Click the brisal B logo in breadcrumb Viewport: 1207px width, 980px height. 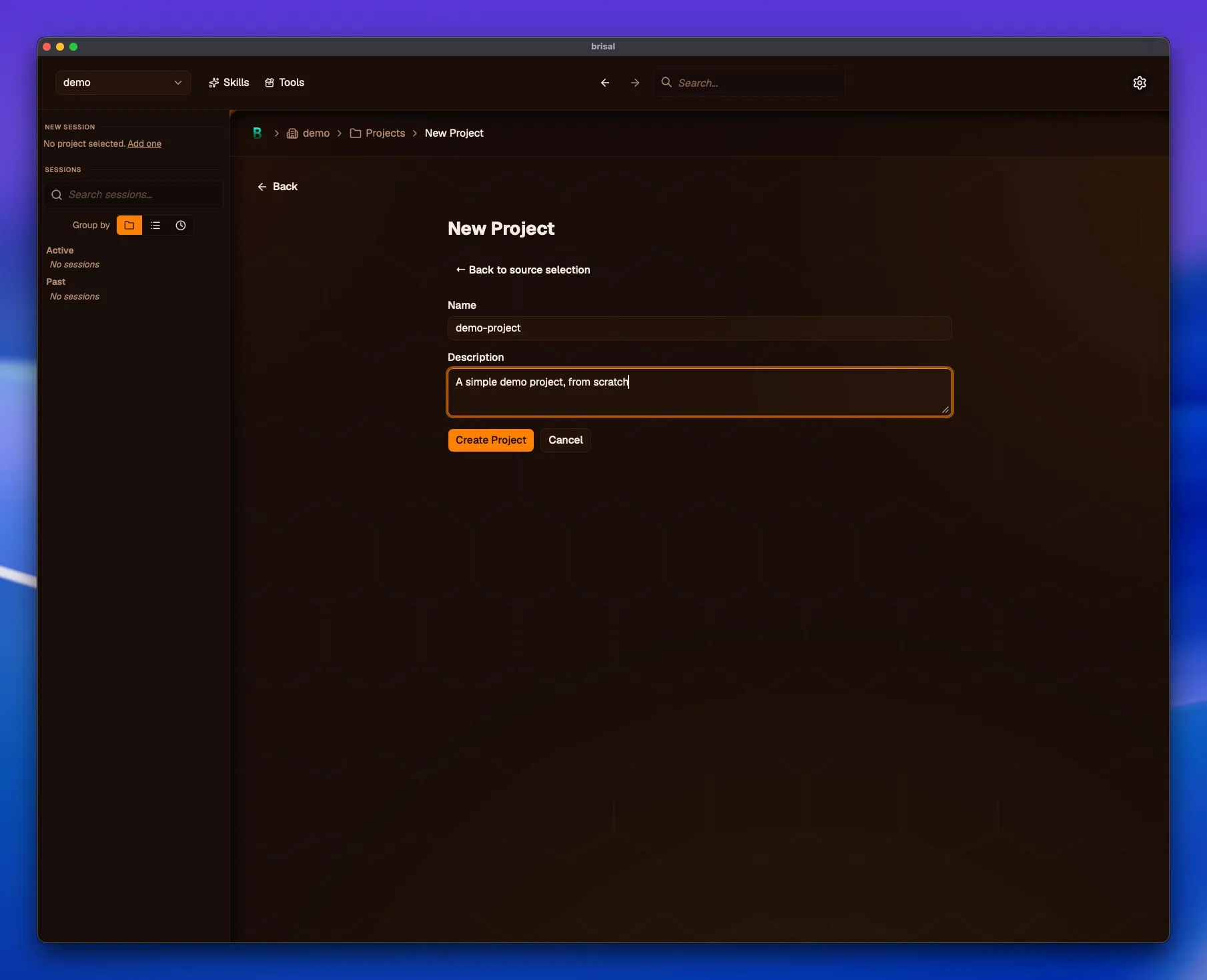click(257, 133)
